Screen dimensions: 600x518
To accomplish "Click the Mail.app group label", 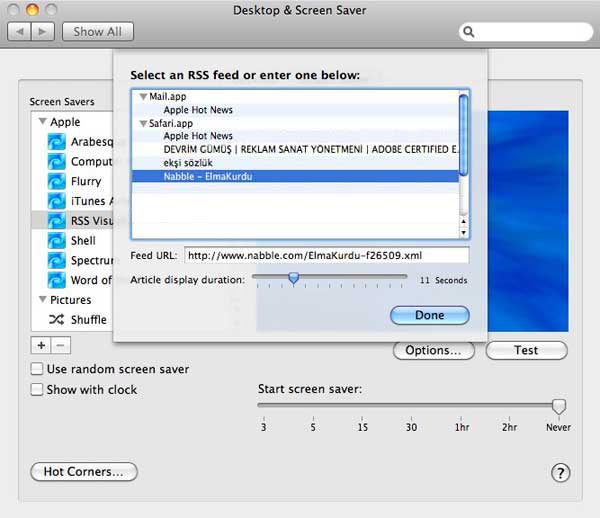I will (x=168, y=96).
